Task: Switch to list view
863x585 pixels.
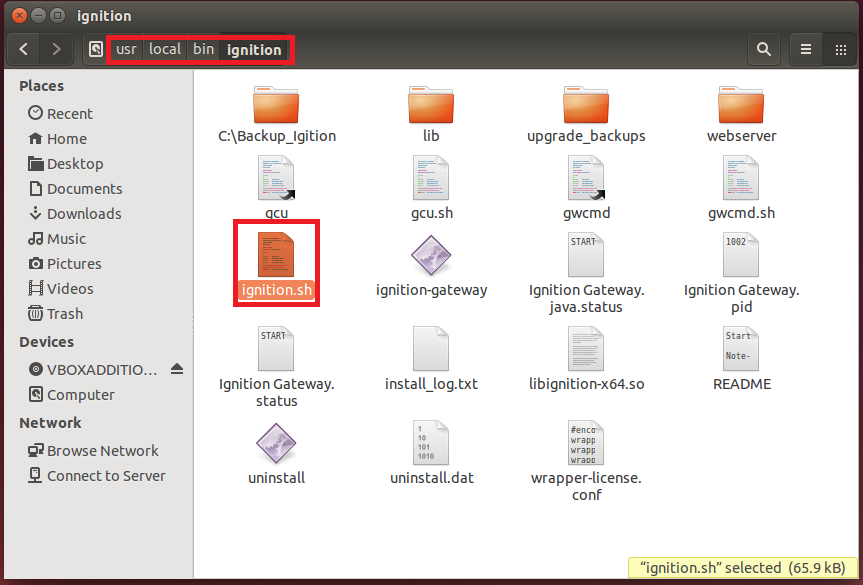Action: point(806,50)
